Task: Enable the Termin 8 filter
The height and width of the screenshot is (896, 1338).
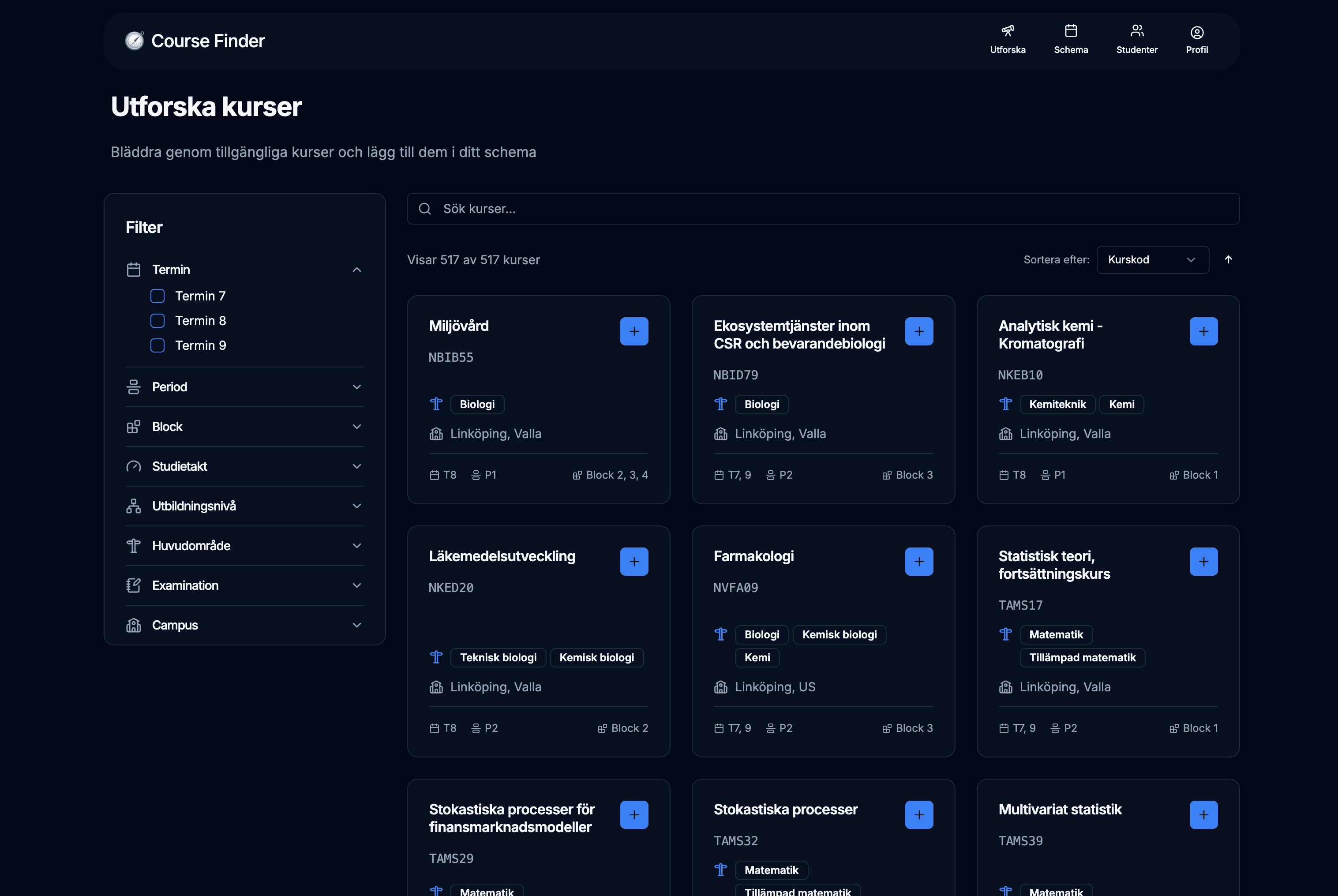Action: 157,321
